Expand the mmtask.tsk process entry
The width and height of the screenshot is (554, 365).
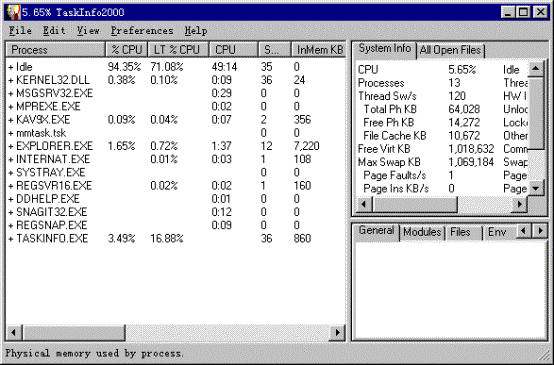pyautogui.click(x=11, y=133)
